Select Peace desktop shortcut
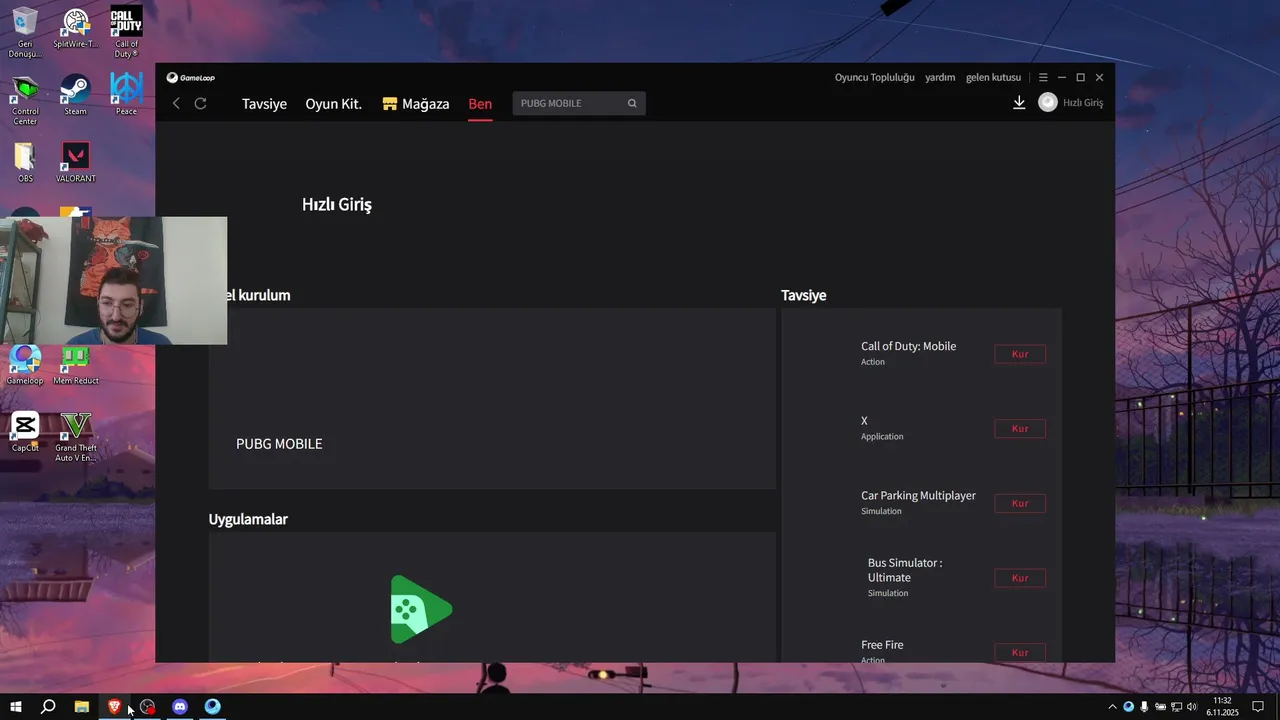This screenshot has width=1280, height=720. (x=126, y=96)
